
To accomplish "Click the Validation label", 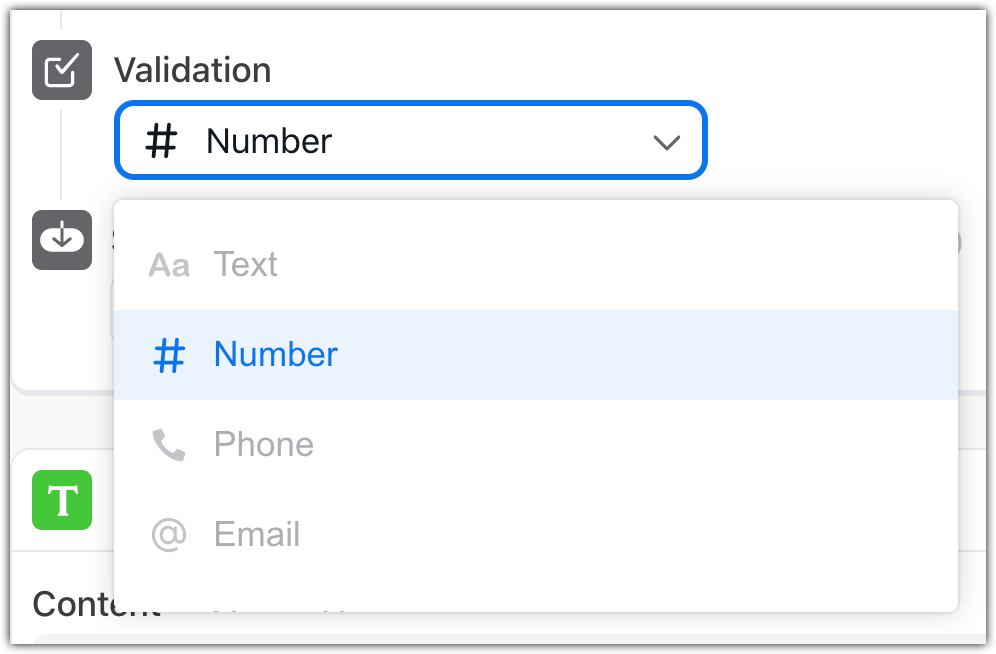I will click(192, 70).
